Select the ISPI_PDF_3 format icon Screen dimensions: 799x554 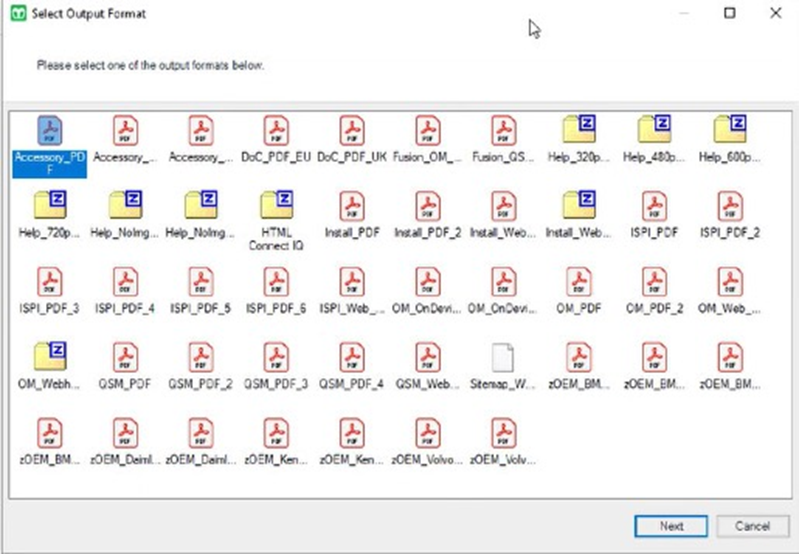49,290
